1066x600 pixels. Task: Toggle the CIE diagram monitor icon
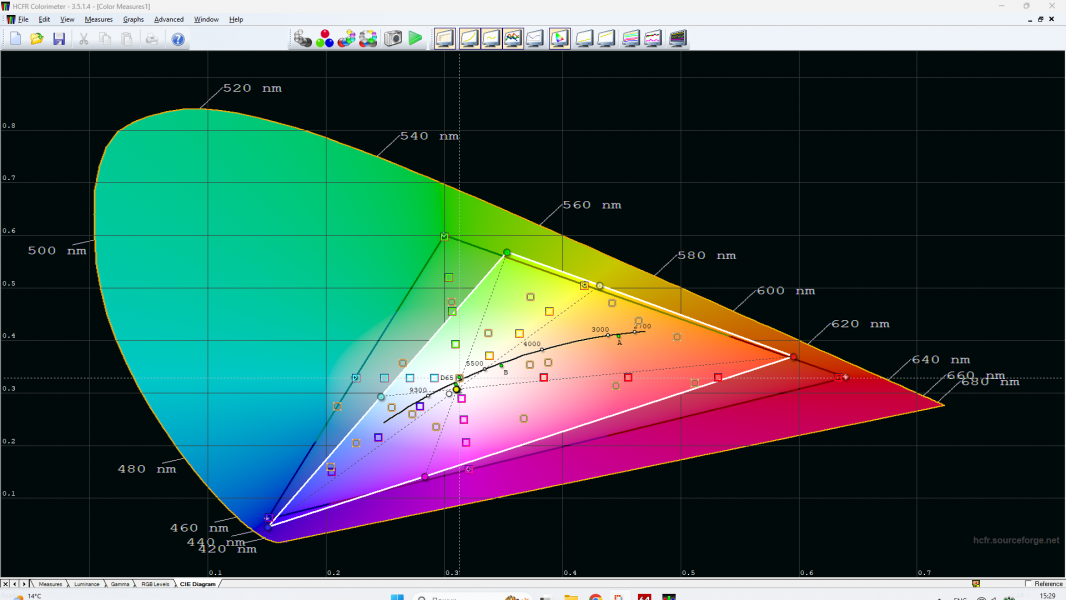[x=560, y=39]
